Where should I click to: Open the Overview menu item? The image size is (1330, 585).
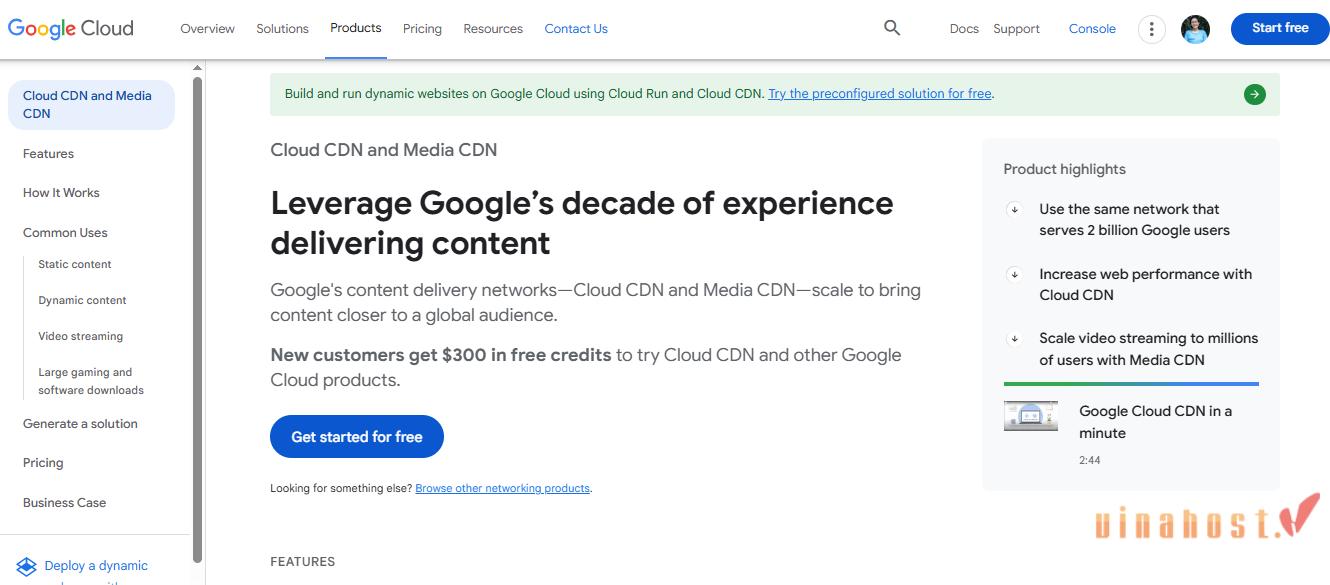point(207,29)
